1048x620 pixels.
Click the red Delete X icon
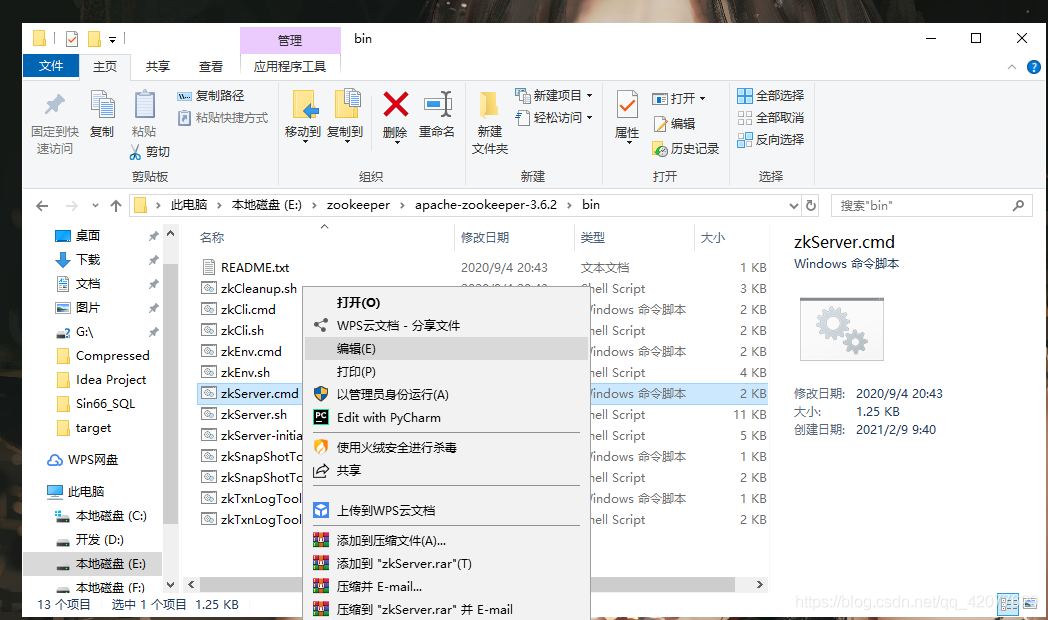[x=396, y=105]
